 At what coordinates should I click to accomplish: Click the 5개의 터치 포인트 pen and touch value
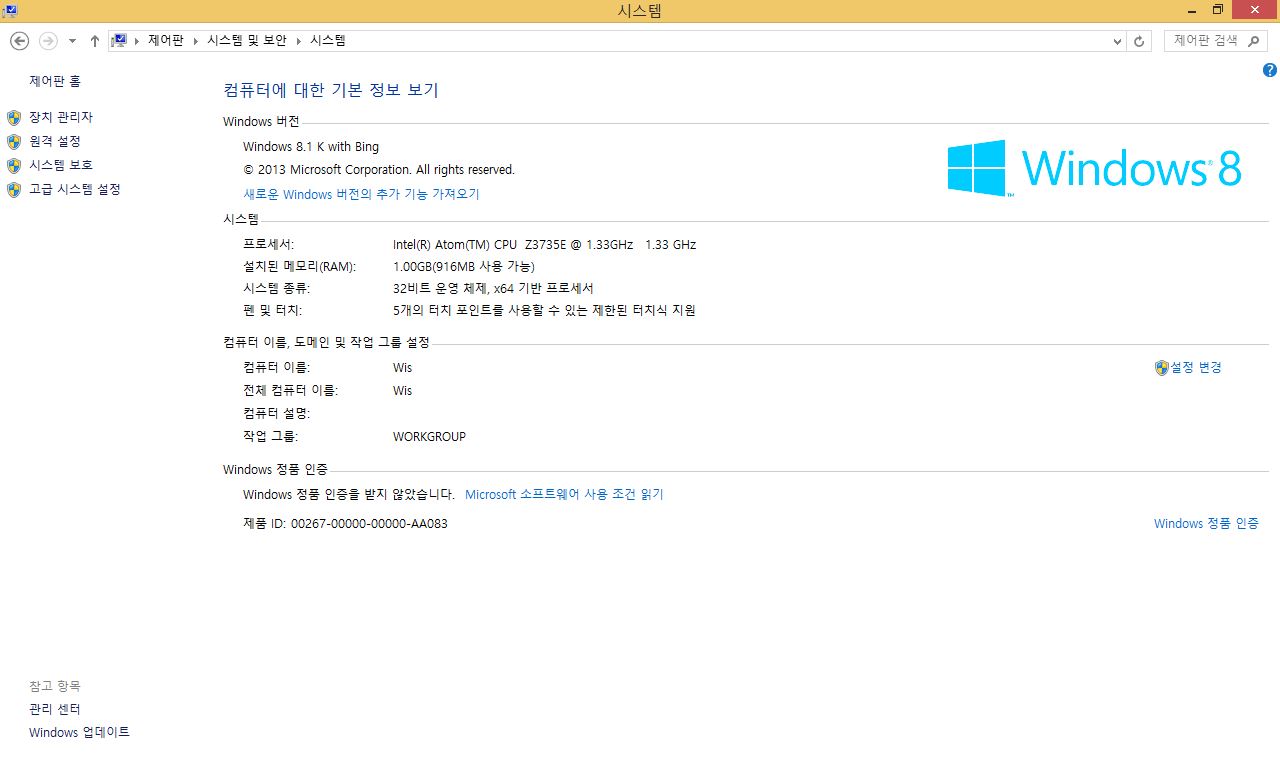544,310
